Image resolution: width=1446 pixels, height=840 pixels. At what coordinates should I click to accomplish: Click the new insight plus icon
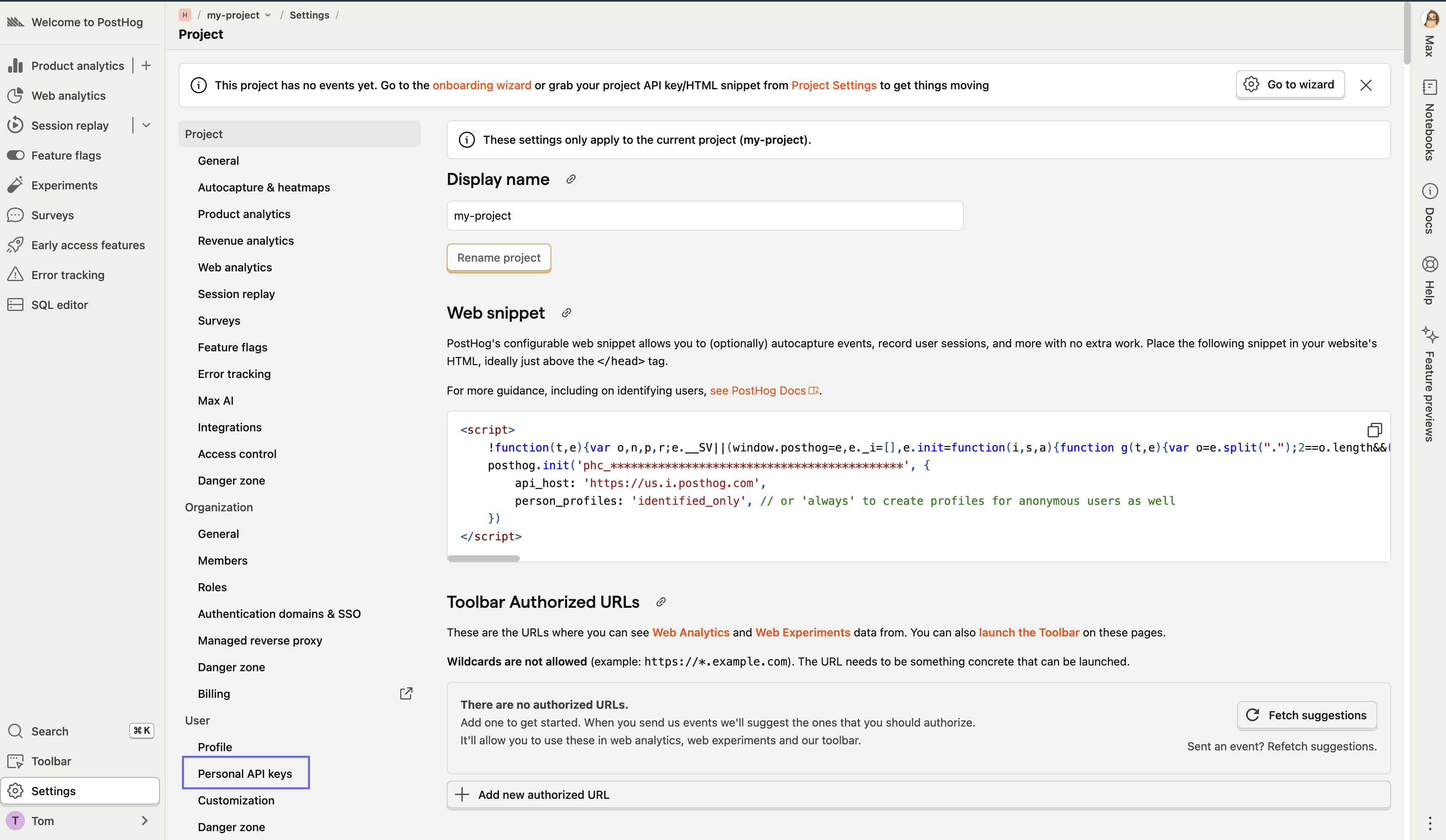(146, 65)
